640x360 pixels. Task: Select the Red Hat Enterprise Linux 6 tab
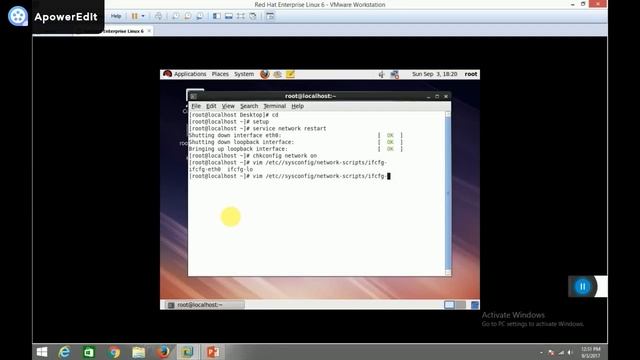(x=124, y=31)
